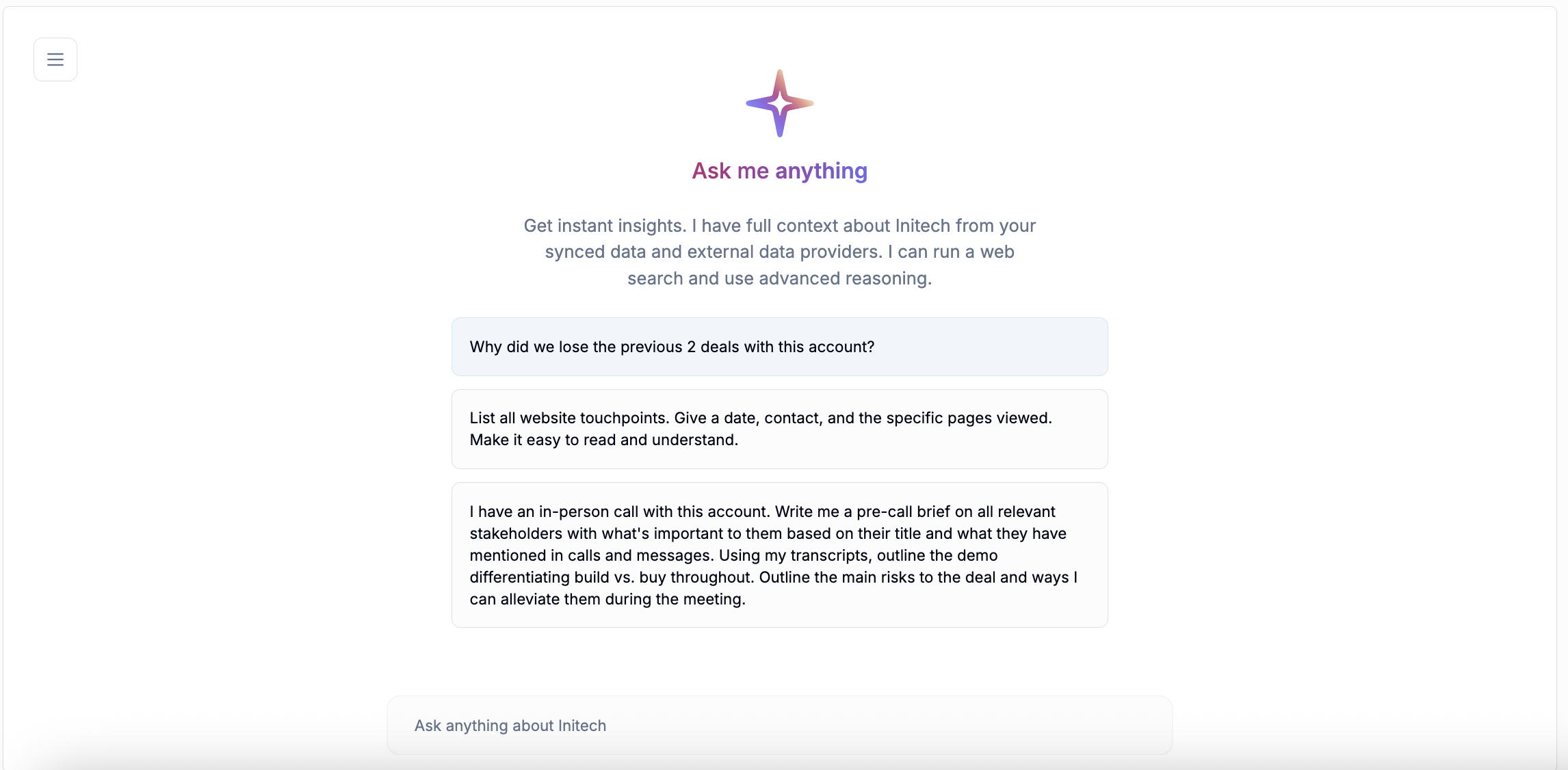1568x770 pixels.
Task: Click the in-person call brief suggestion
Action: tap(779, 555)
